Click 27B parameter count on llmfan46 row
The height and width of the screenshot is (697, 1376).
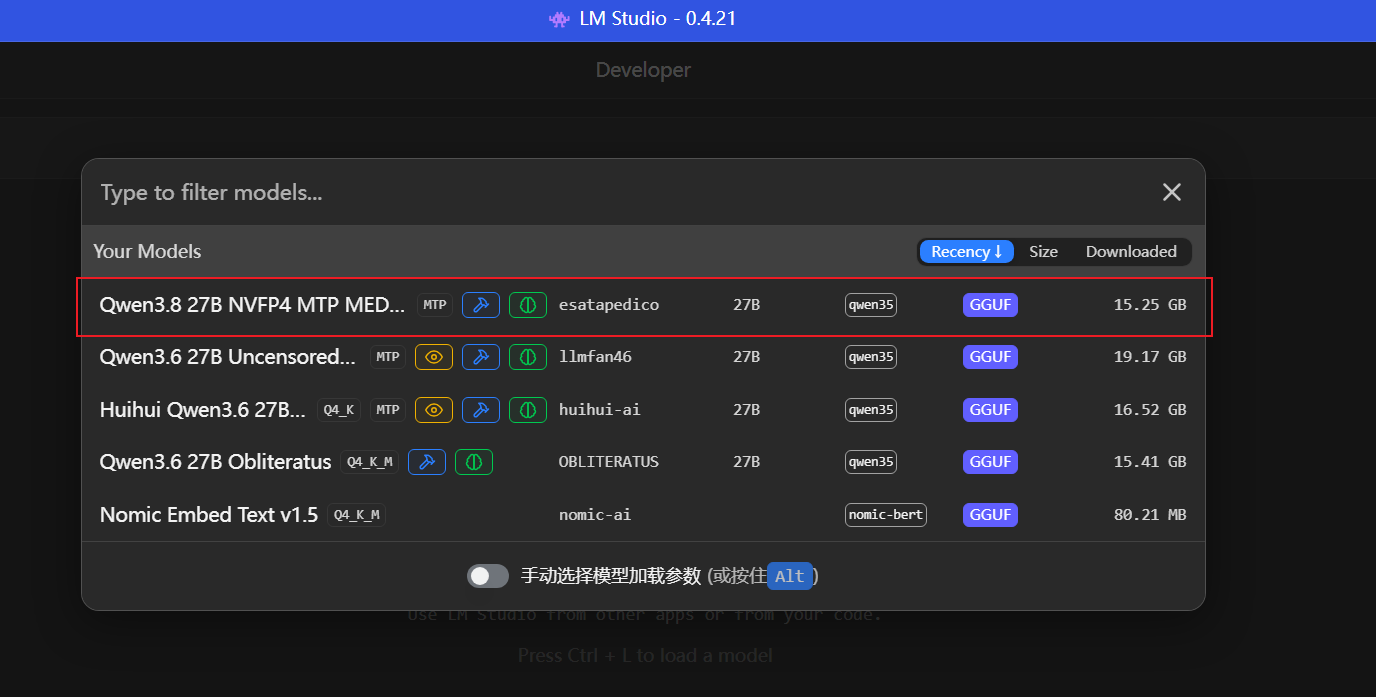coord(746,357)
